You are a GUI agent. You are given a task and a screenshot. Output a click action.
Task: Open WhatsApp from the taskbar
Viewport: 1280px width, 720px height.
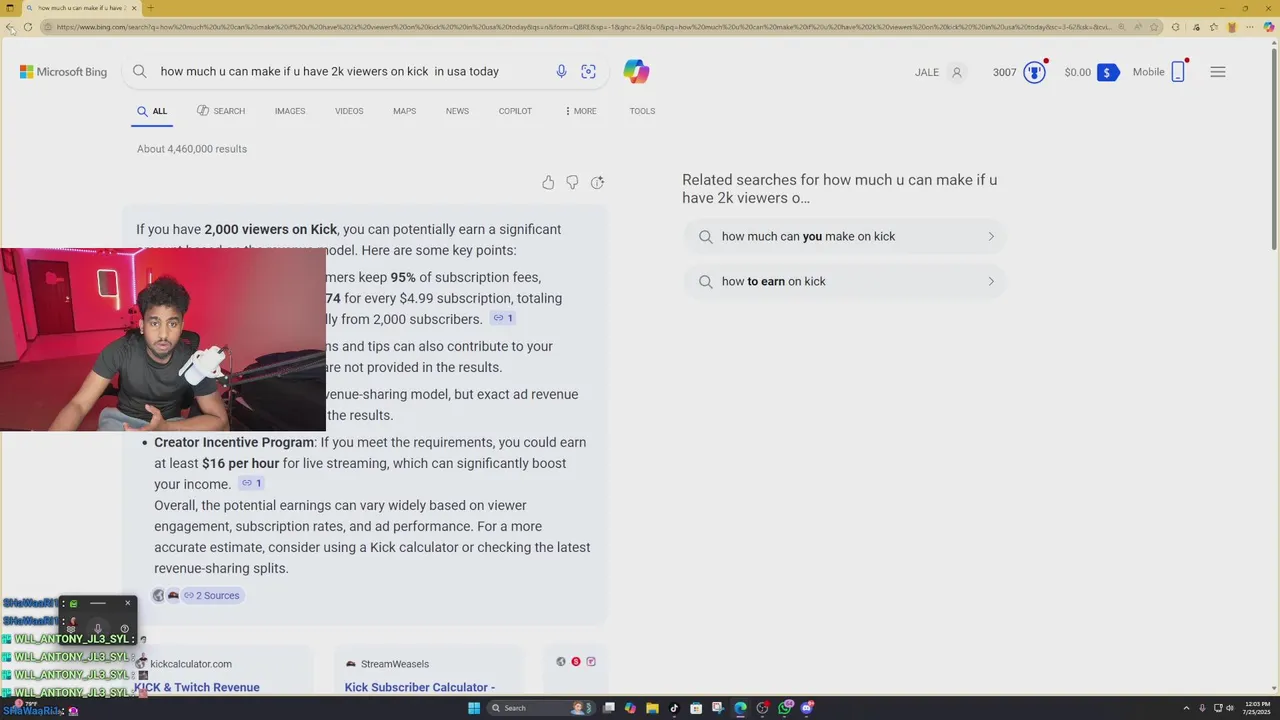pyautogui.click(x=785, y=708)
